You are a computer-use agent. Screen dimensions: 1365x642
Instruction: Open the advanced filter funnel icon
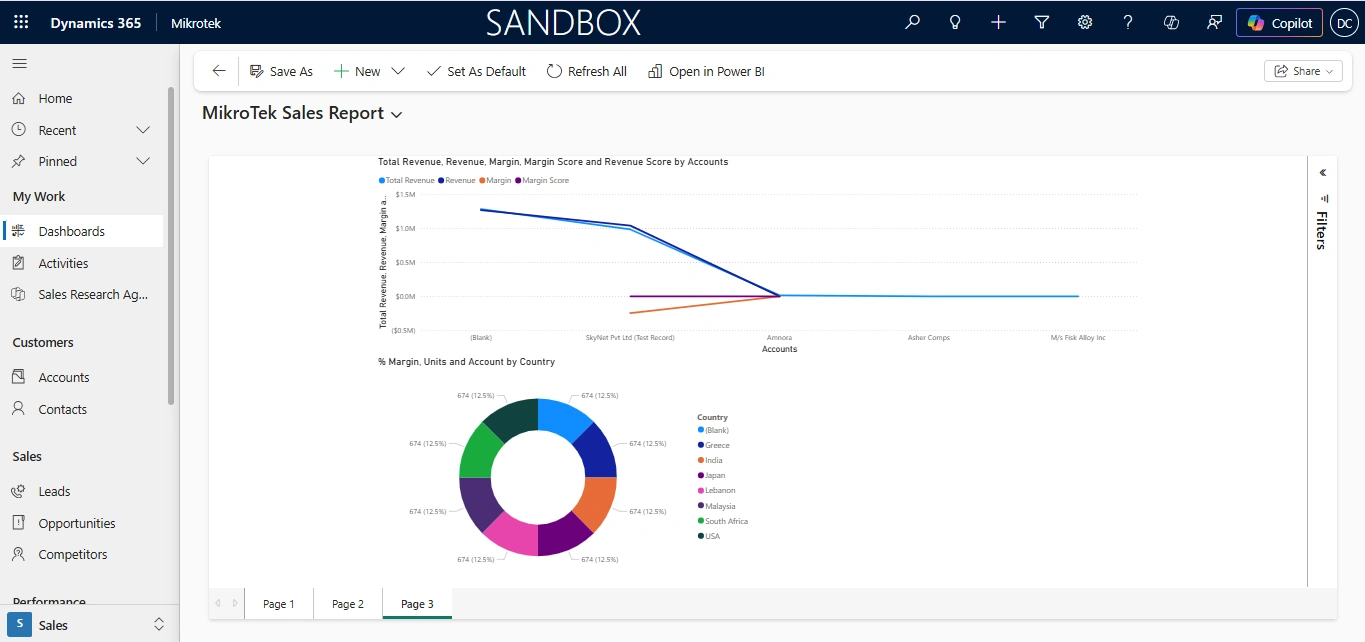[1041, 22]
